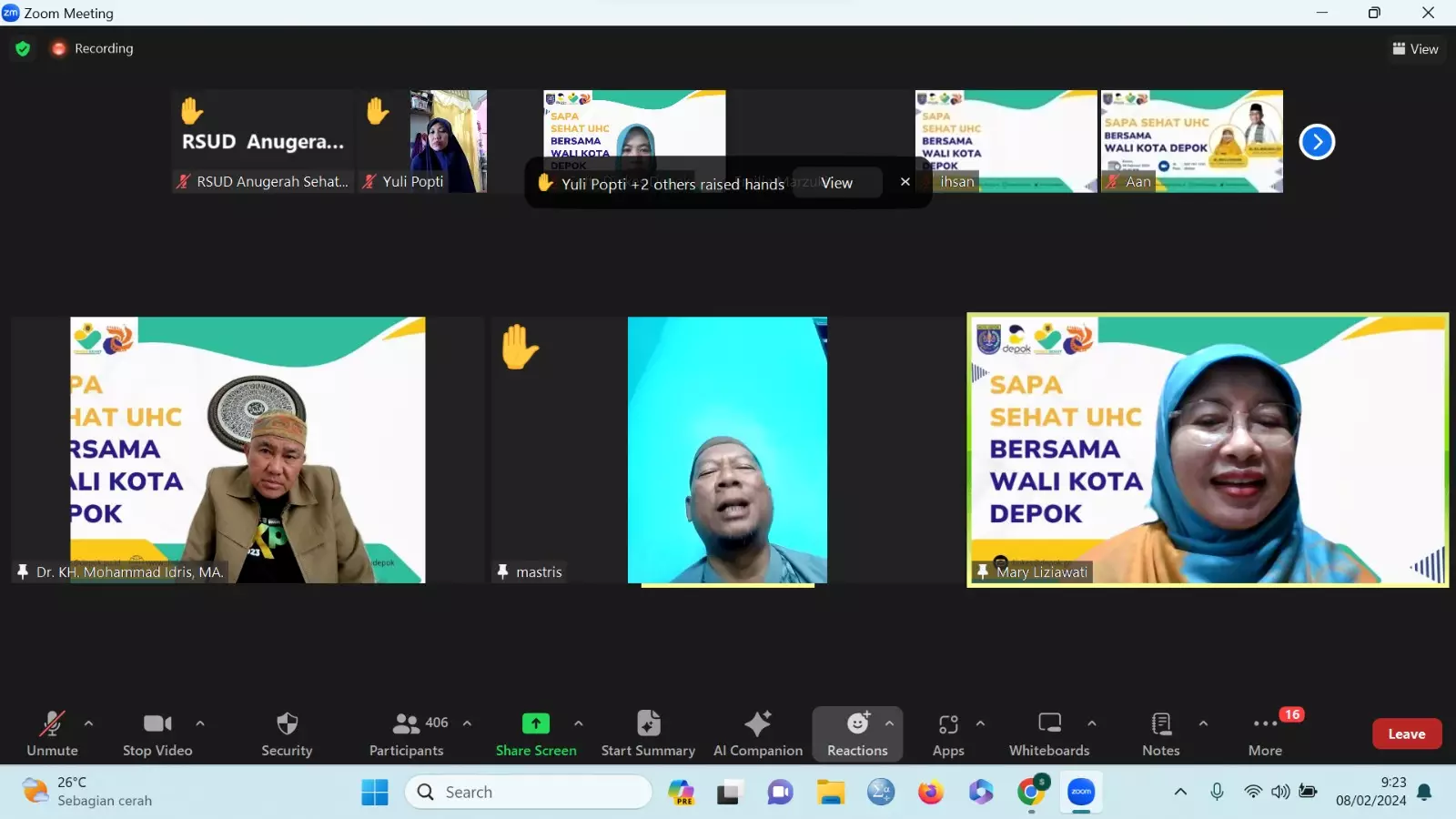Show hidden system tray icons
Viewport: 1456px width, 819px height.
click(1180, 792)
